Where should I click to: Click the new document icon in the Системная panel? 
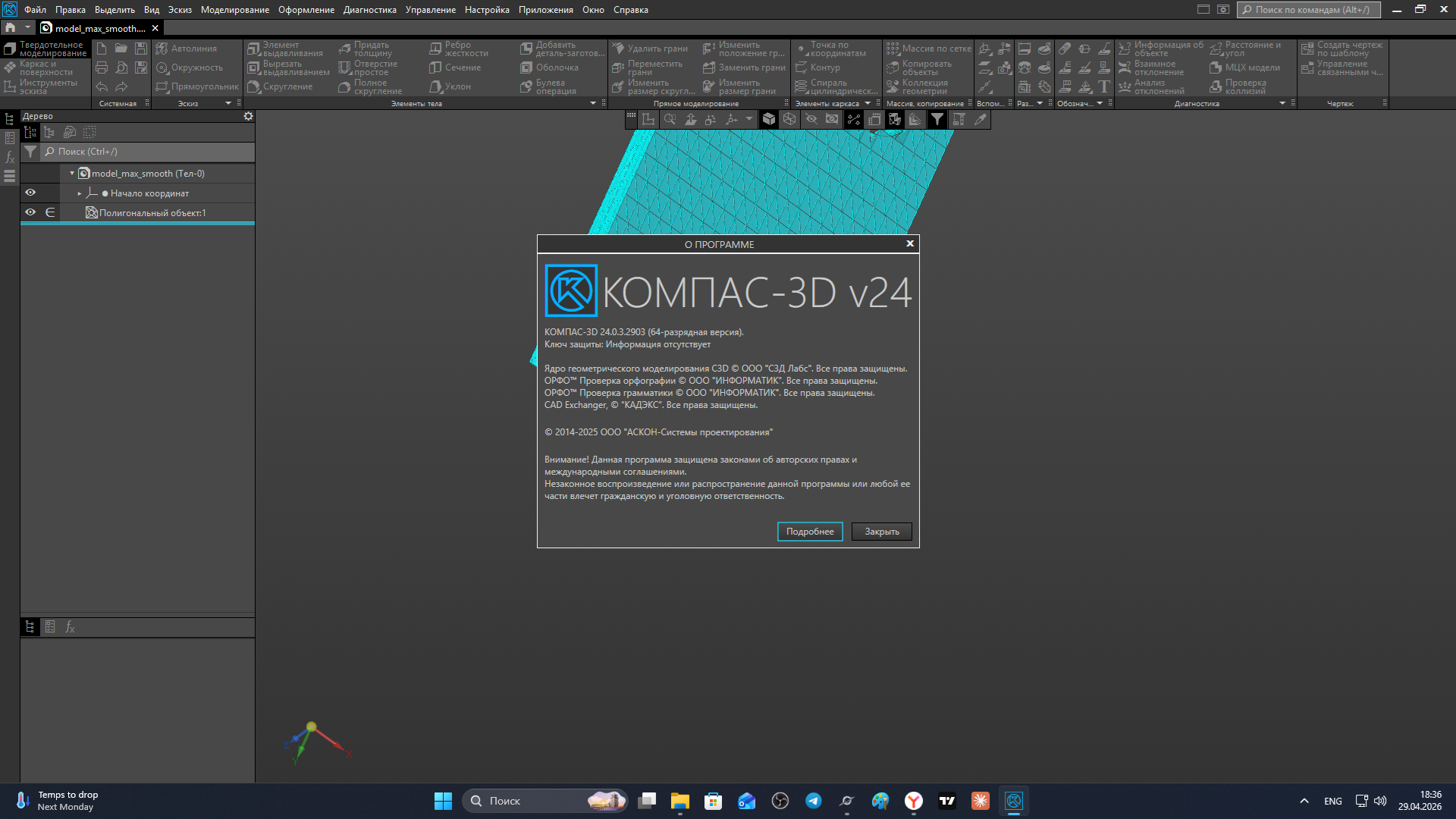coord(102,49)
